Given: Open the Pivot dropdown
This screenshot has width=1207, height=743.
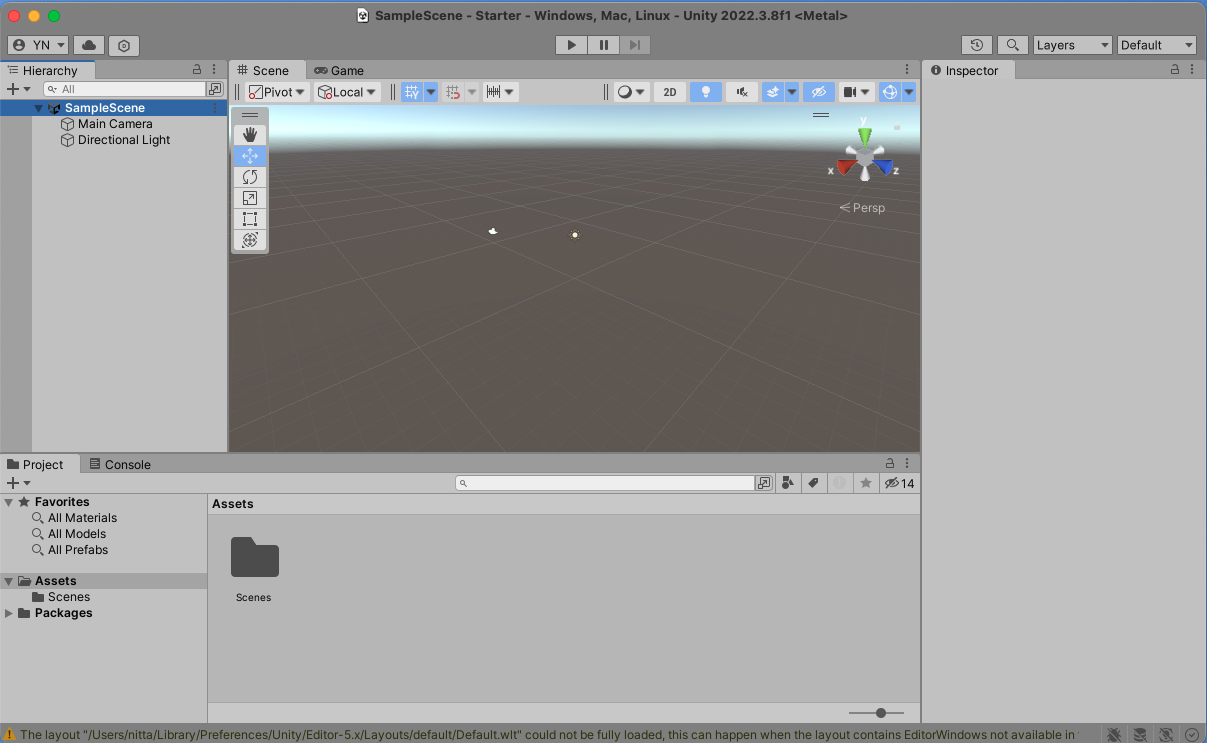Looking at the screenshot, I should click(x=277, y=92).
